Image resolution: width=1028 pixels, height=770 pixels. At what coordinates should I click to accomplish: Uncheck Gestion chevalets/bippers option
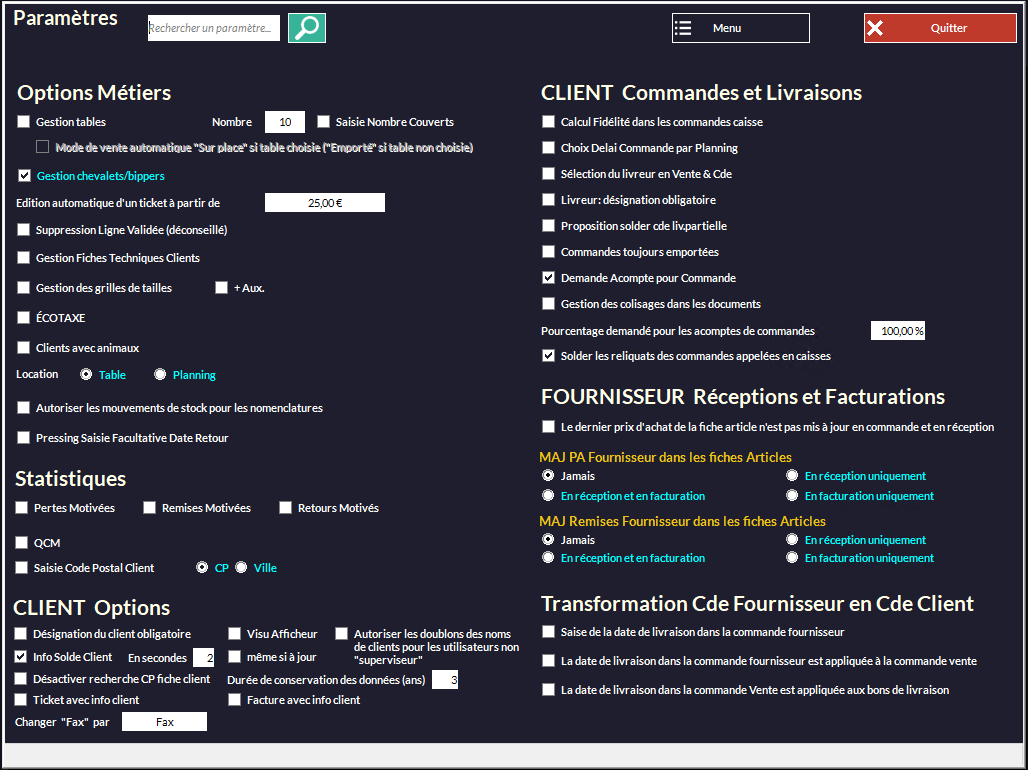[24, 176]
